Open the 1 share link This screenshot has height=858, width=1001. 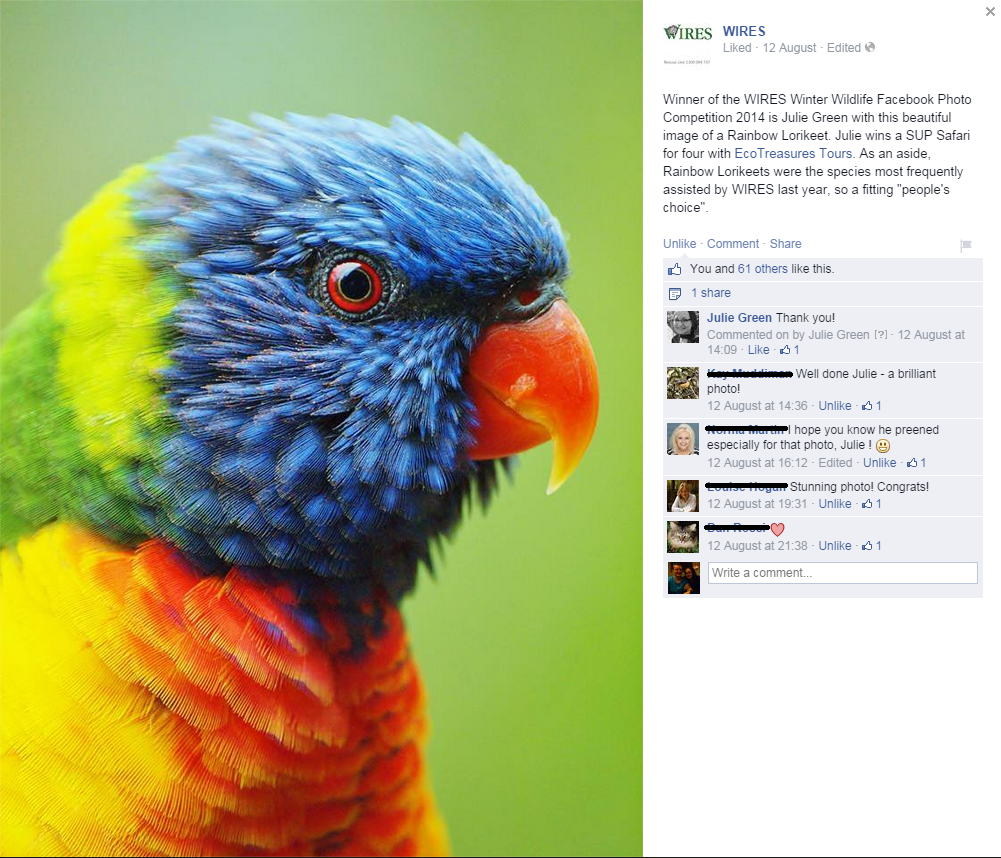[711, 293]
